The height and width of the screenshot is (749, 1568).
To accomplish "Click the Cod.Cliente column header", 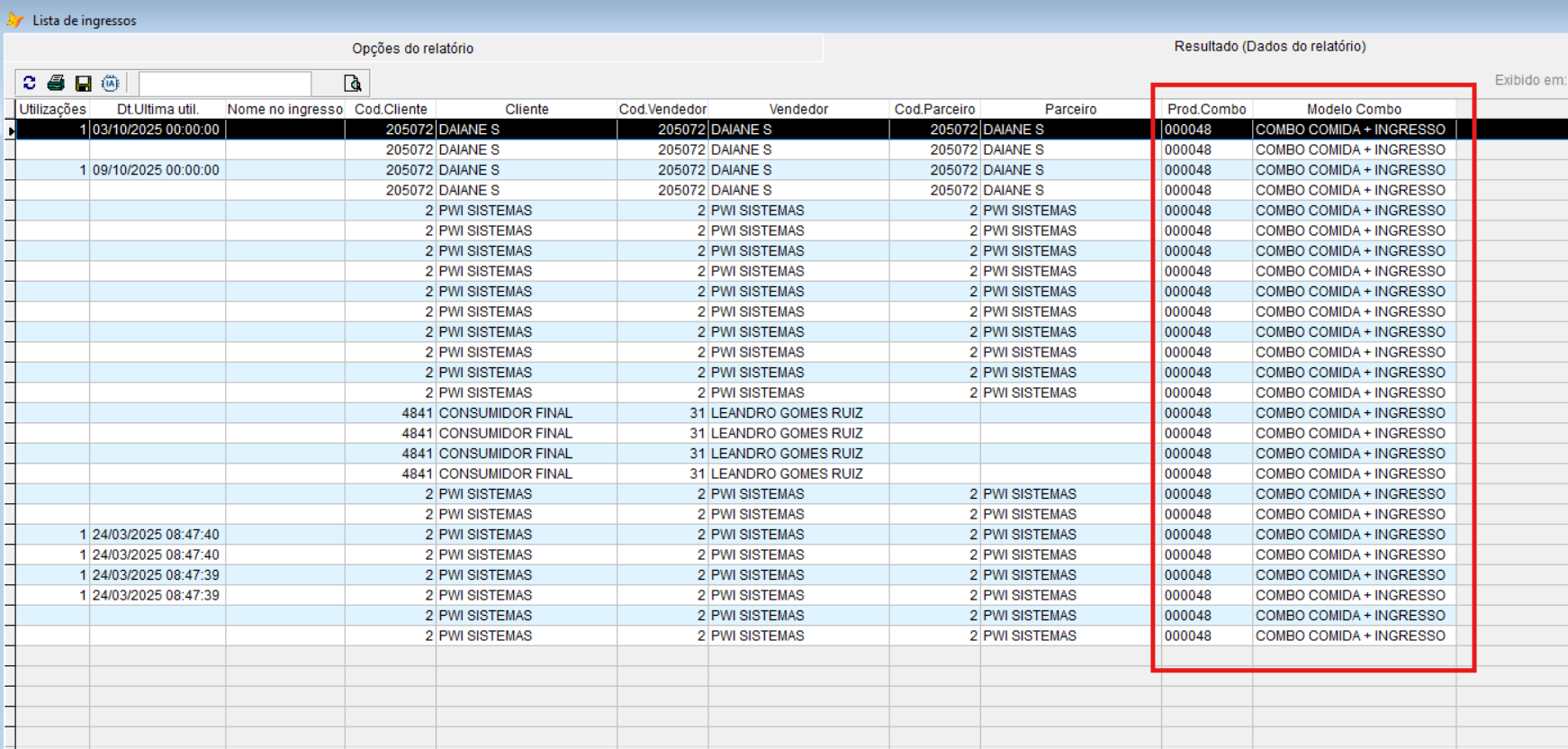I will point(390,109).
